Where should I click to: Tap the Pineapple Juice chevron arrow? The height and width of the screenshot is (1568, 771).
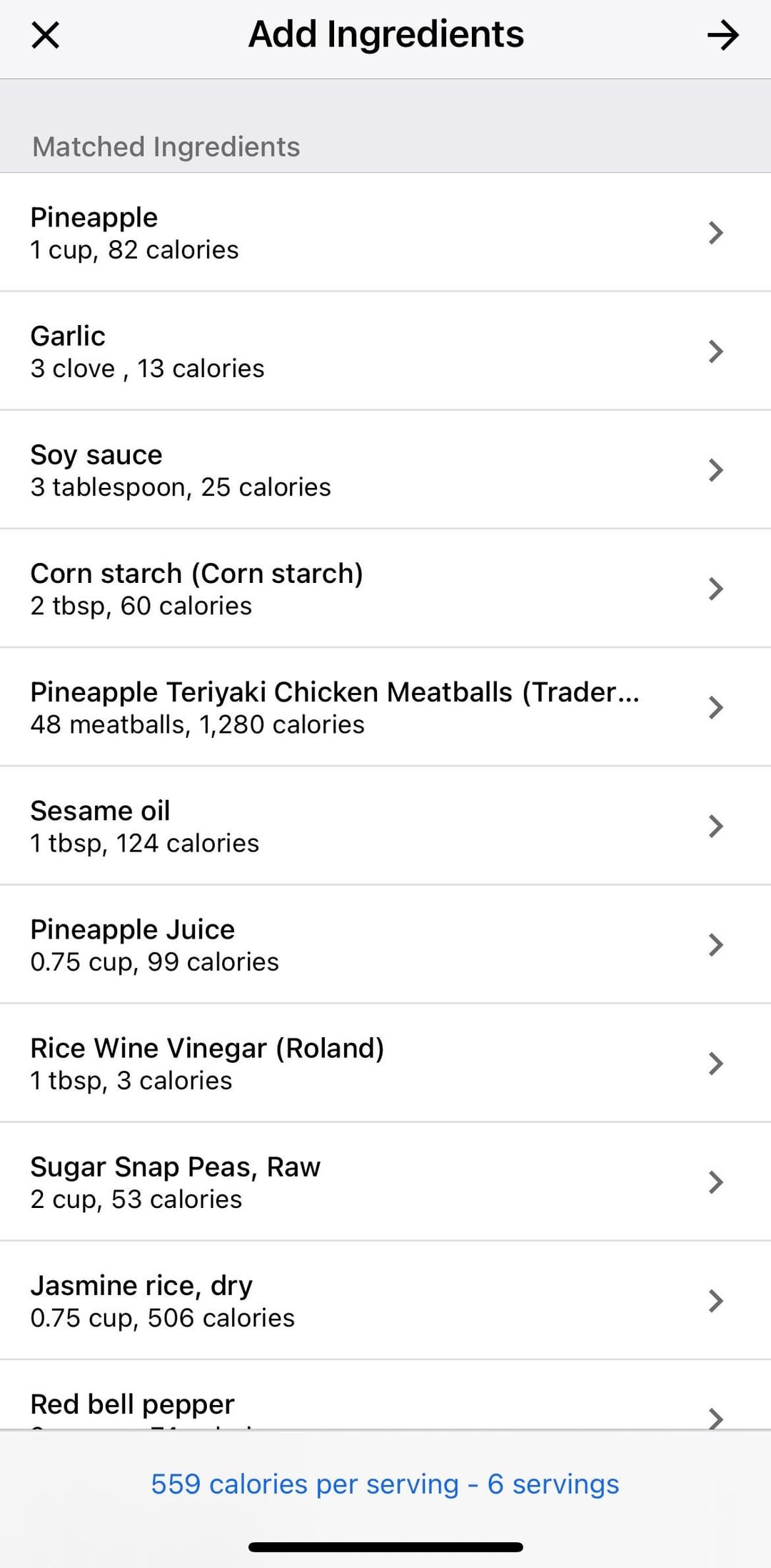click(x=715, y=944)
